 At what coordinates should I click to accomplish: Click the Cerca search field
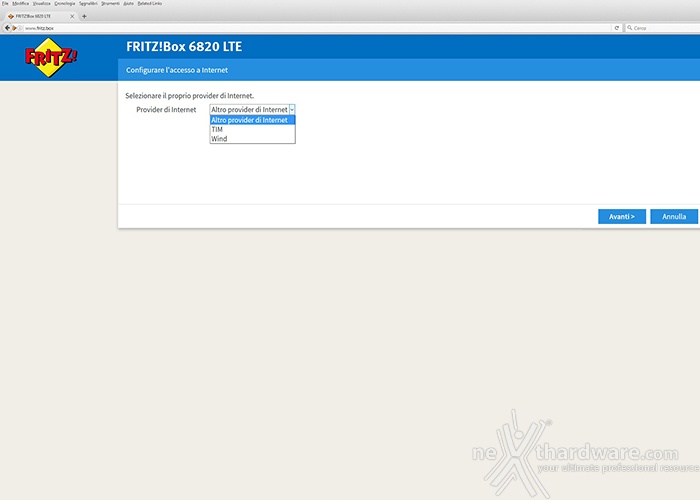click(x=665, y=28)
